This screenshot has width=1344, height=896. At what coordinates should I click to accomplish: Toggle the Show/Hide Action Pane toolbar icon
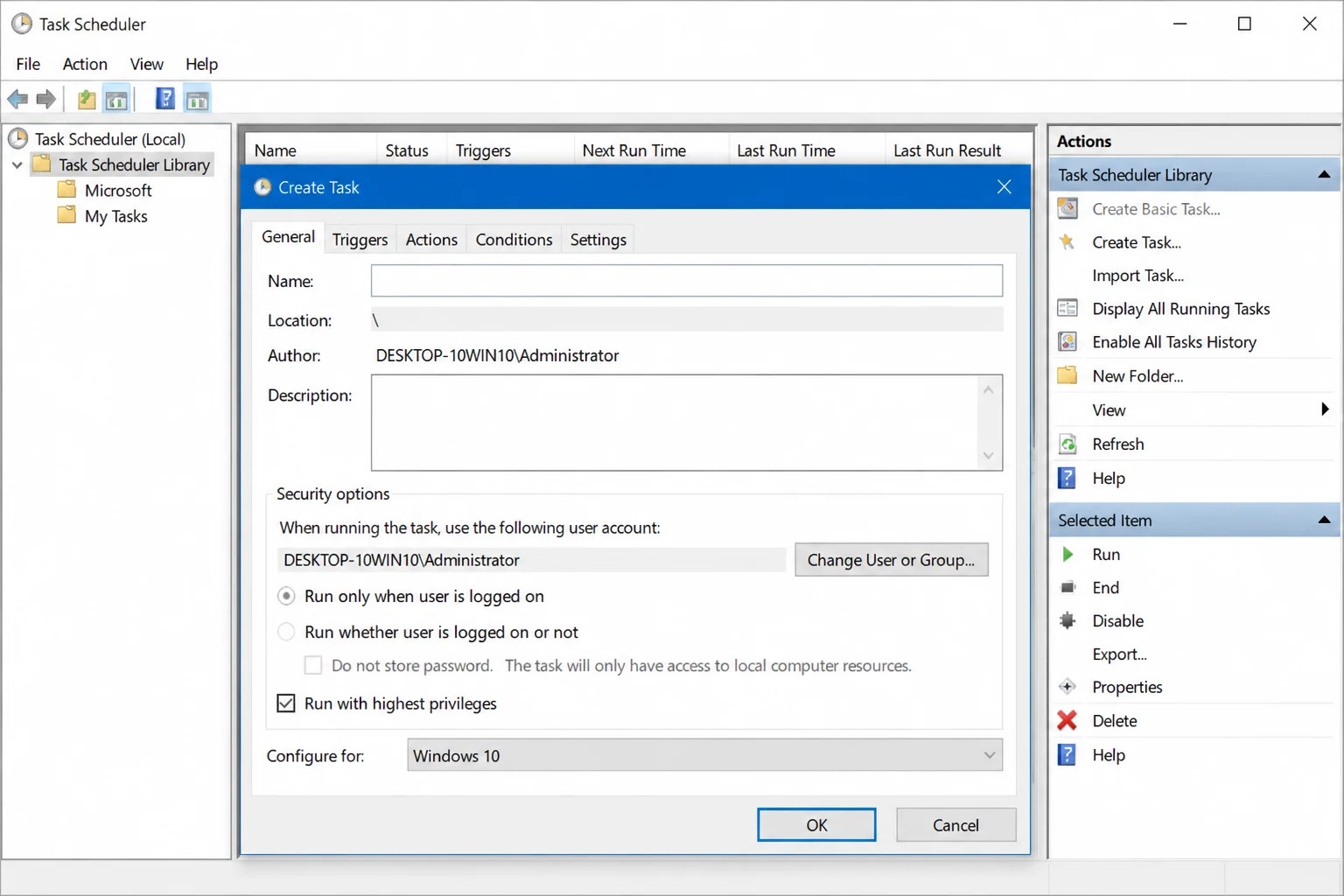point(198,100)
